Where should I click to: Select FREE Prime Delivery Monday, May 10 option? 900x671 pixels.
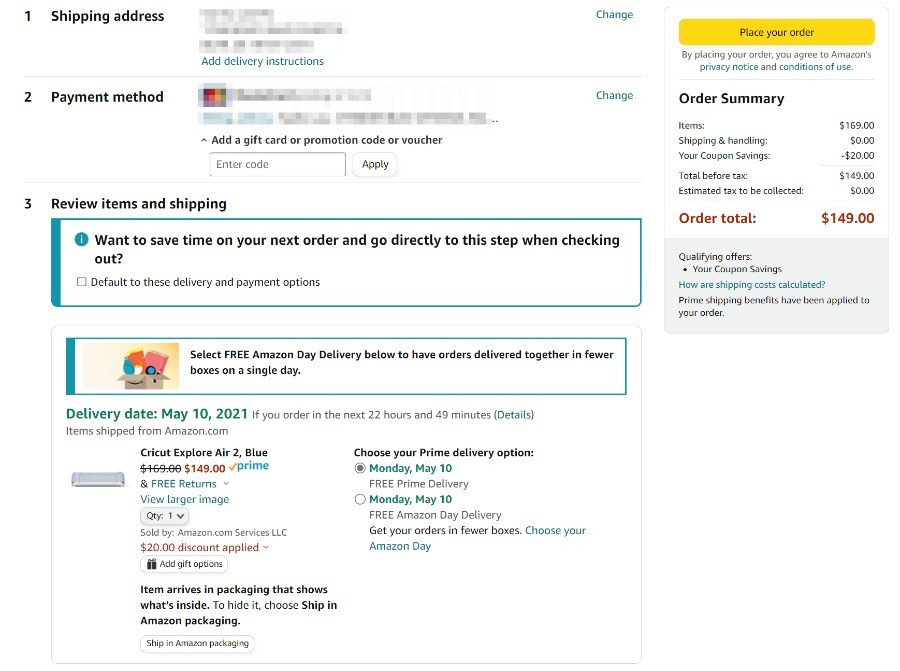[360, 468]
